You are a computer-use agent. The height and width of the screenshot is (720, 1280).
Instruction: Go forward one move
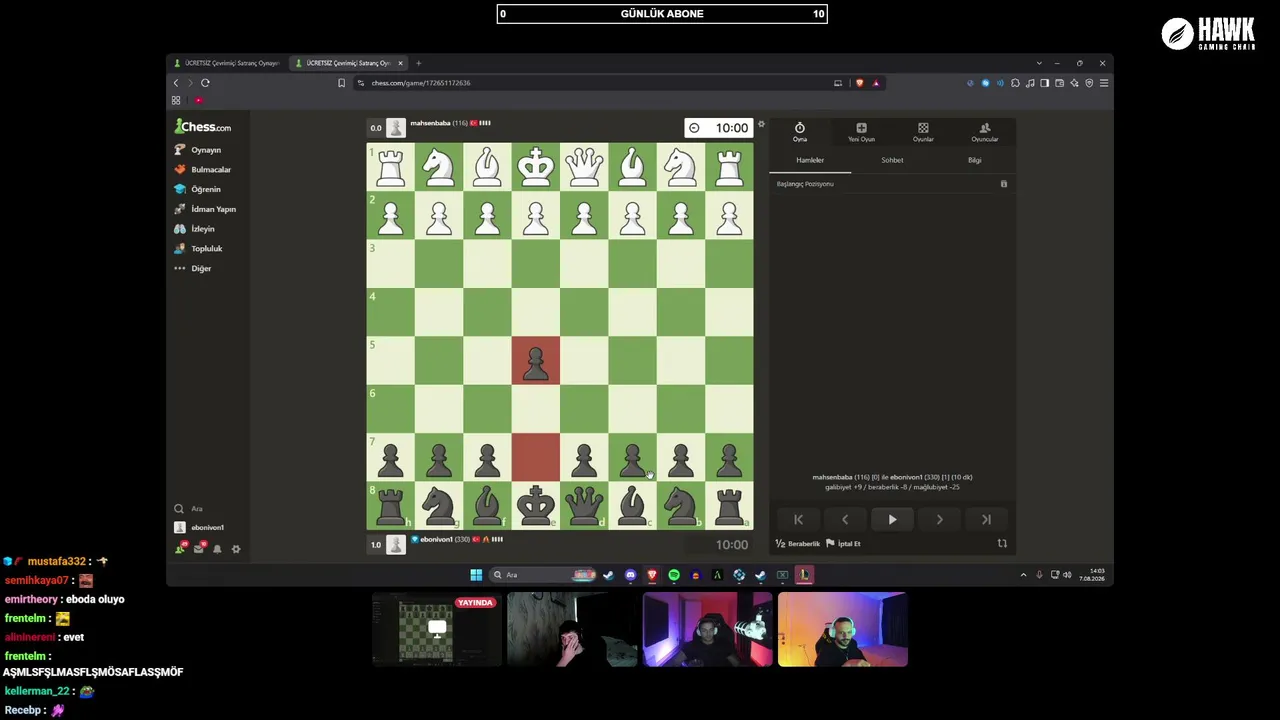(939, 520)
